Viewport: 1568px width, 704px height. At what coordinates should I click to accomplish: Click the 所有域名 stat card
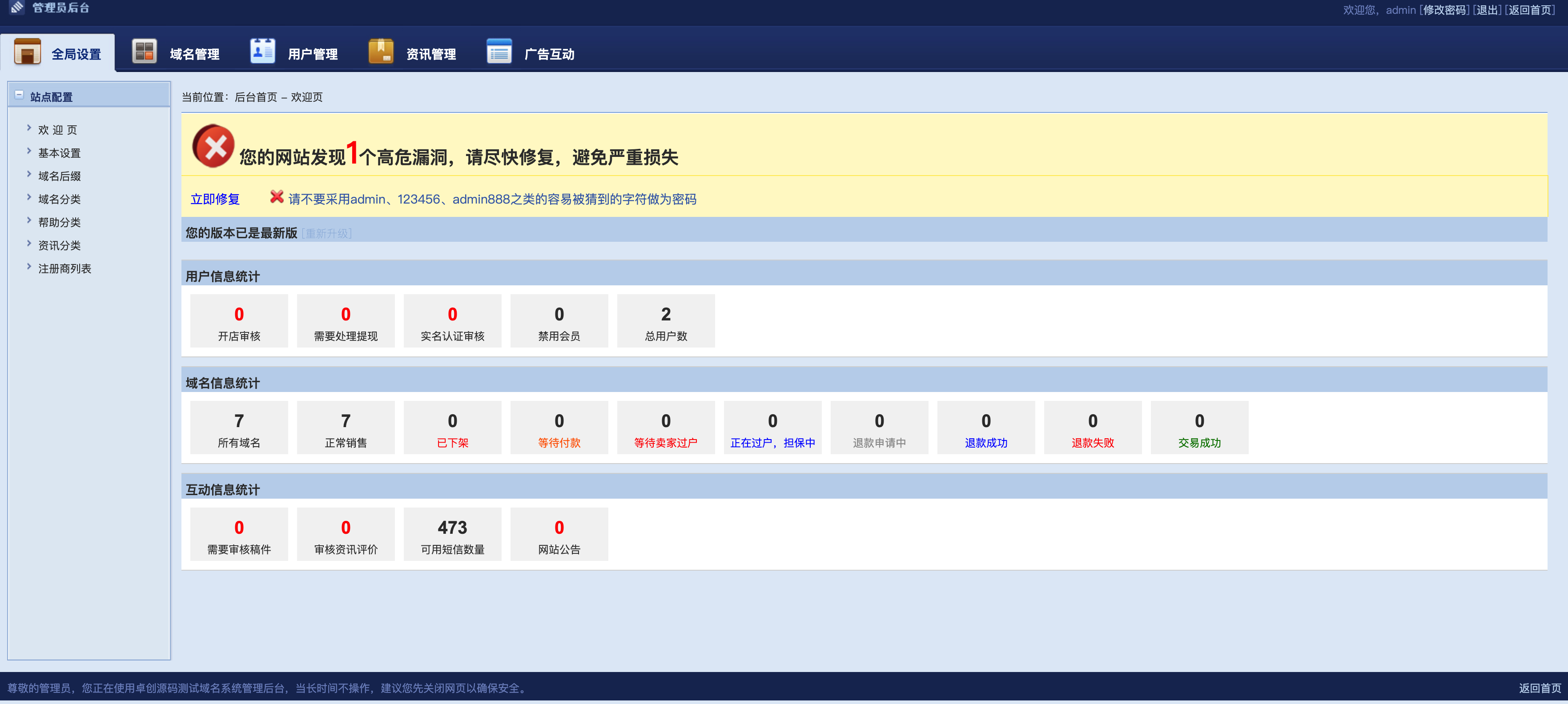[x=239, y=428]
